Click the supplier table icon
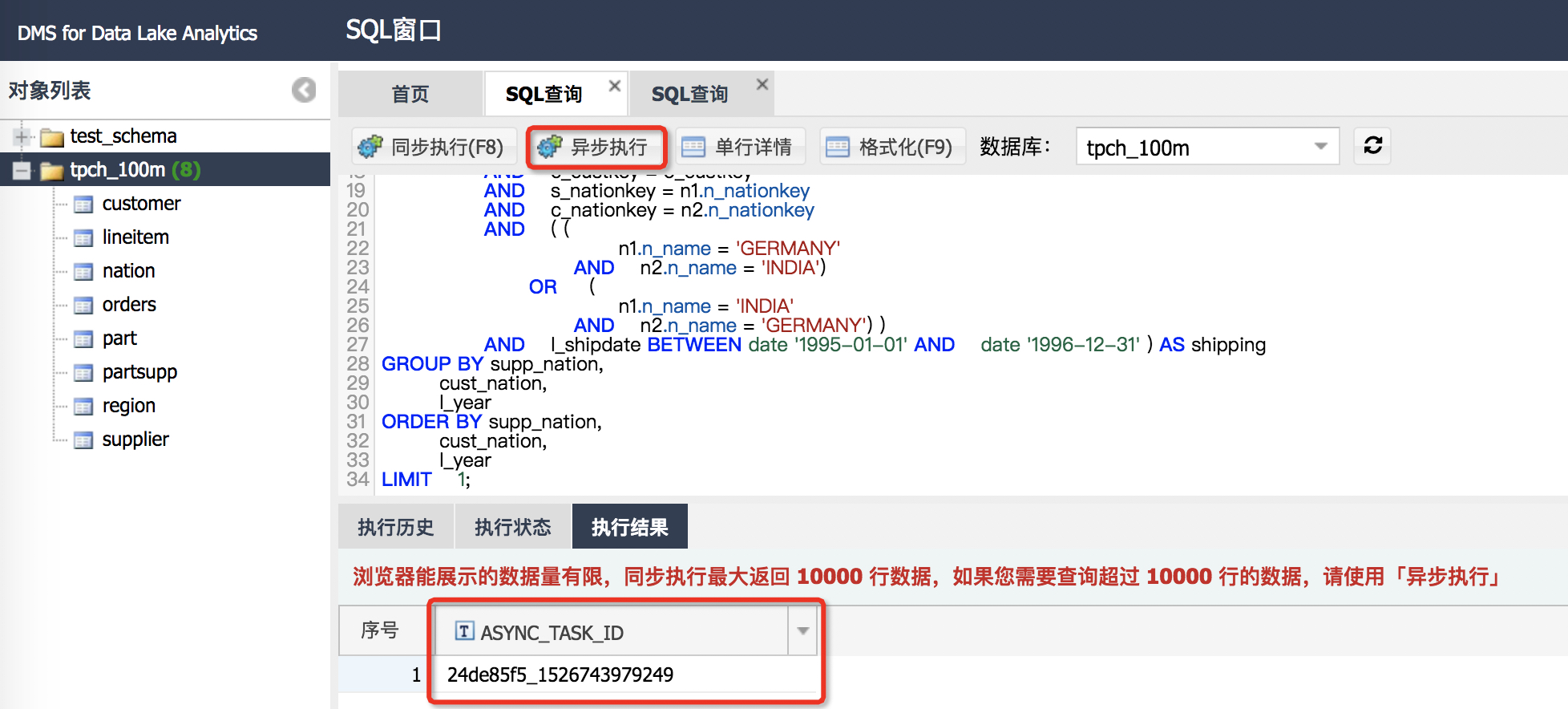Image resolution: width=1568 pixels, height=709 pixels. 83,440
